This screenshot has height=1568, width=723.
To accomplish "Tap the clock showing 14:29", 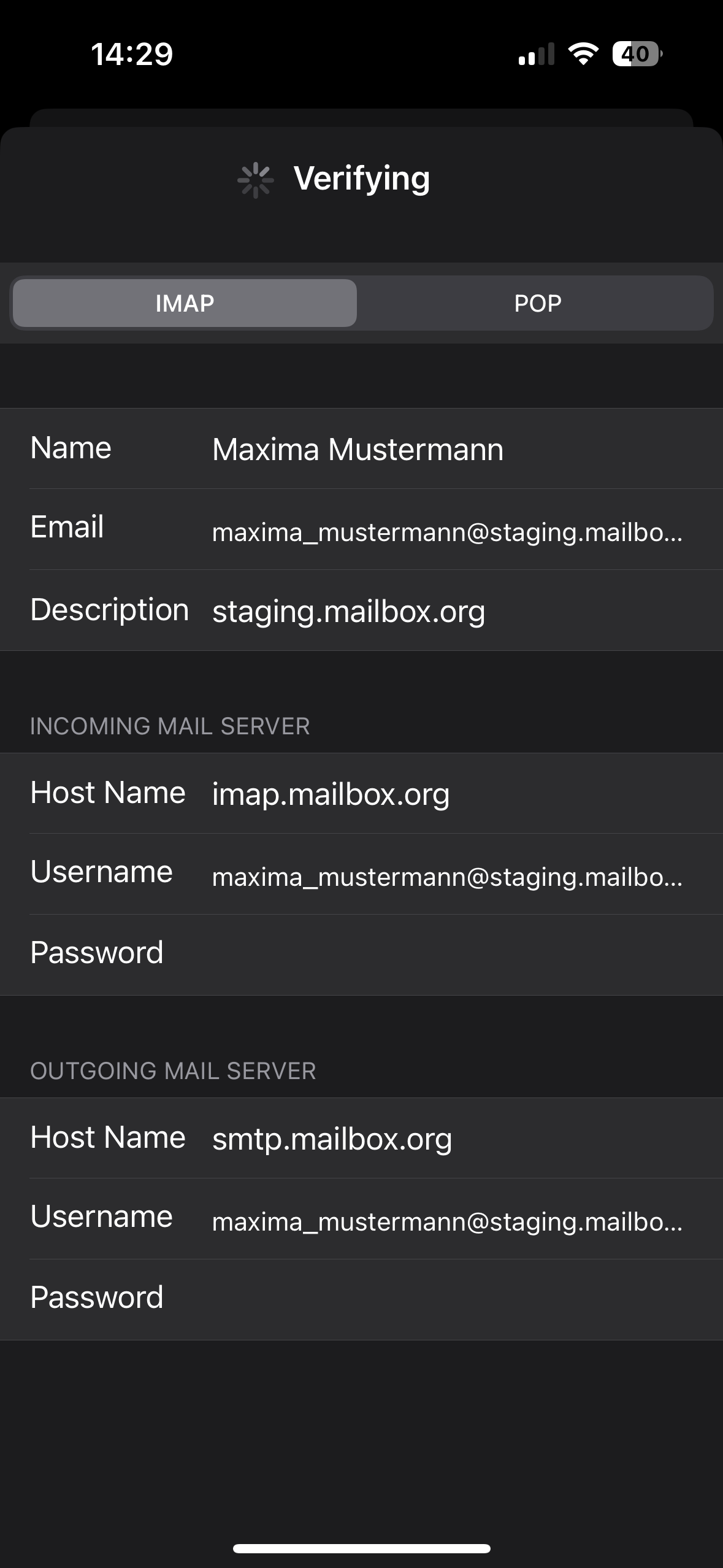I will [132, 54].
